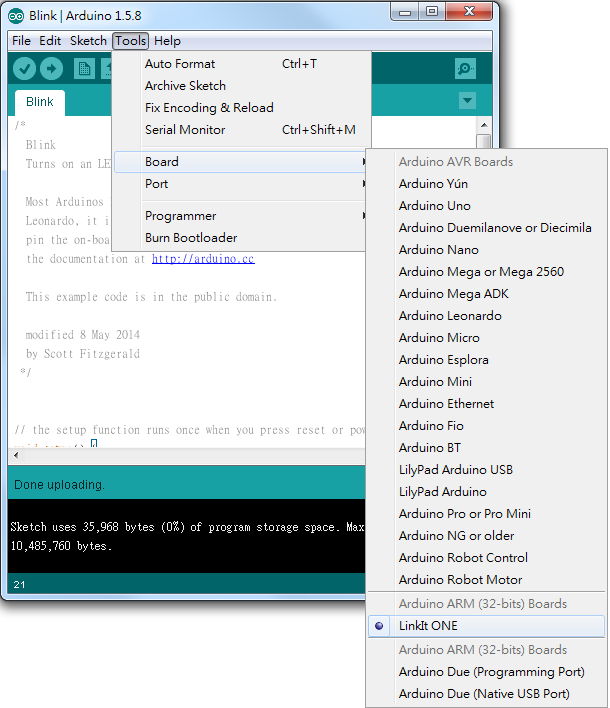Open the Sketch menu
Viewport: 610px width, 708px height.
[88, 41]
